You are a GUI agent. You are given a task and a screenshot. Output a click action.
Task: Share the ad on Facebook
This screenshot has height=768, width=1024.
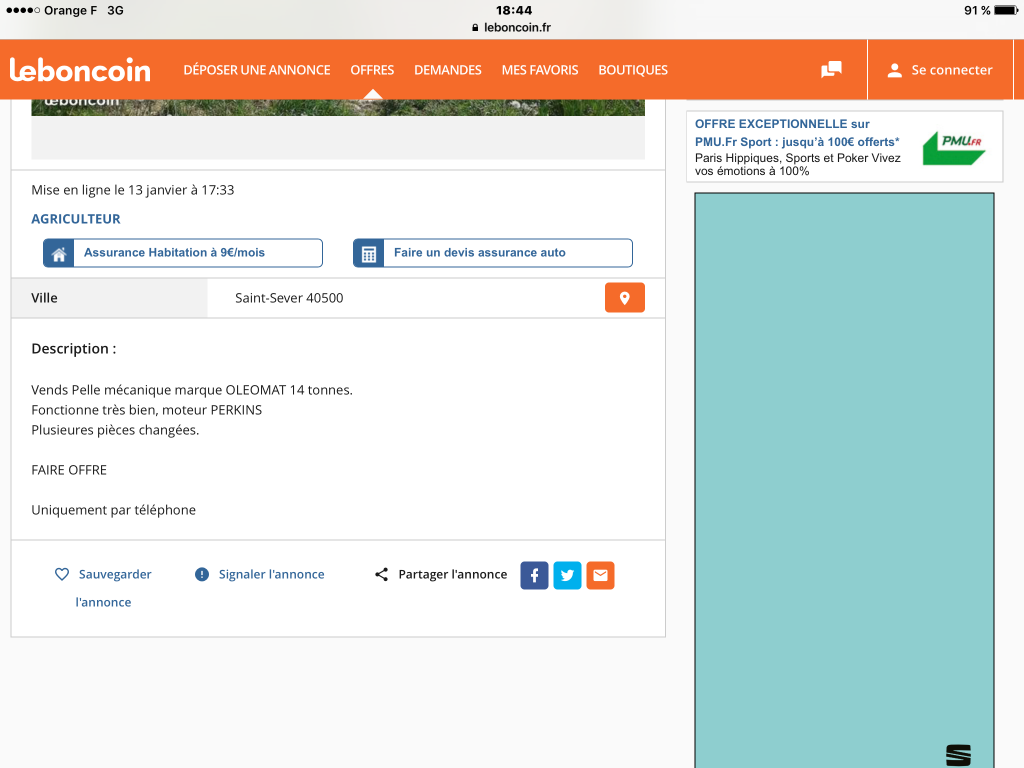534,575
